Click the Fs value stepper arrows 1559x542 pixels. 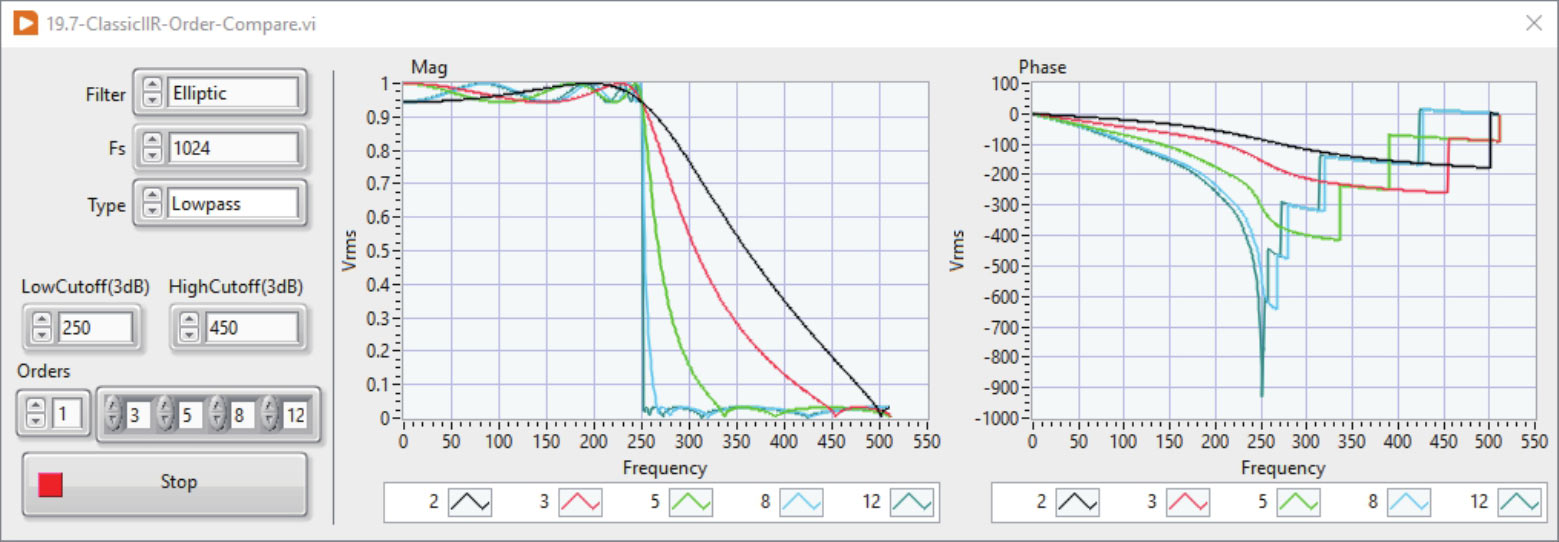point(151,149)
